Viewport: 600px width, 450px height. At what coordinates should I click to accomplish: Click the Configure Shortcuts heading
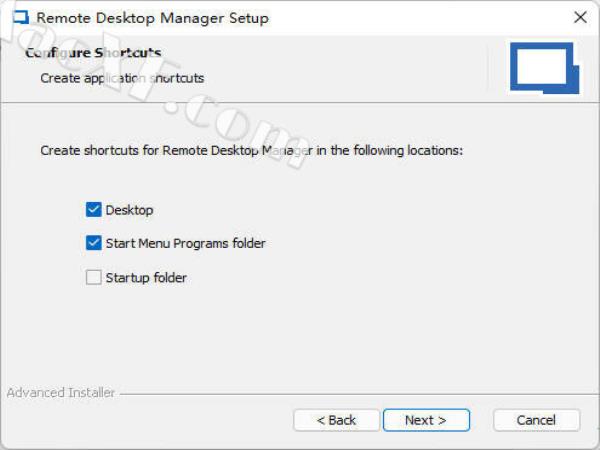(93, 52)
